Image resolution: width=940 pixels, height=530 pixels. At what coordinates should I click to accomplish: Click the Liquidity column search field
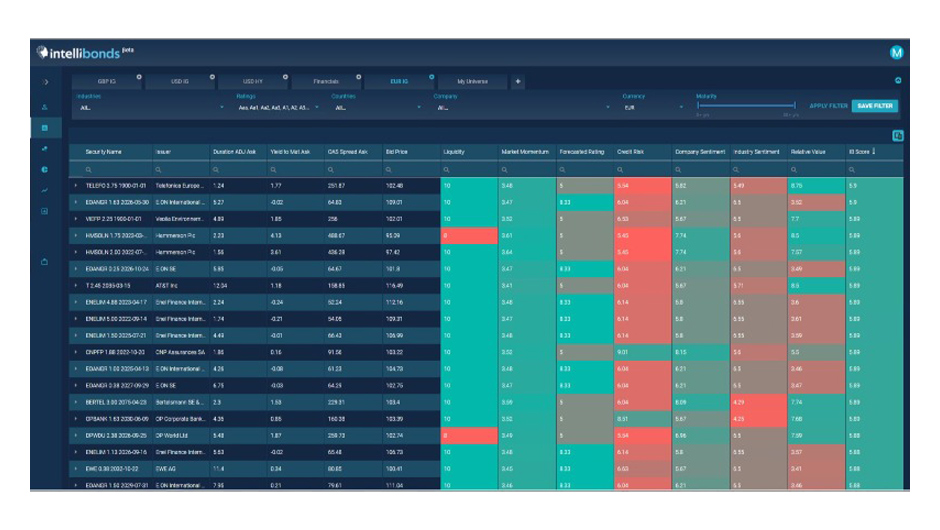pyautogui.click(x=469, y=170)
